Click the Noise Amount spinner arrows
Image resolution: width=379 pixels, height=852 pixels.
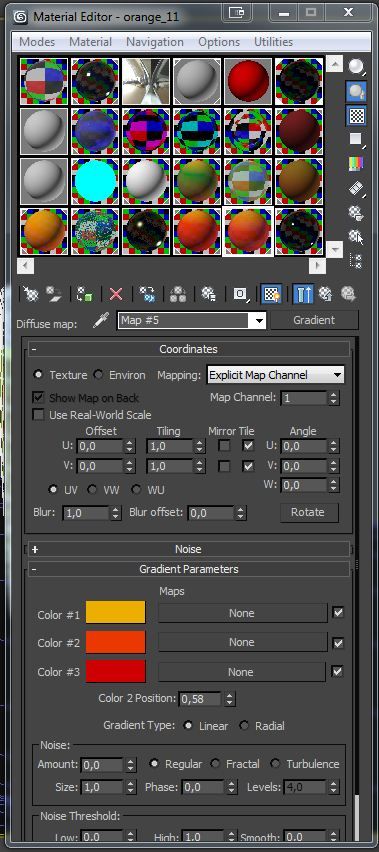tap(130, 765)
